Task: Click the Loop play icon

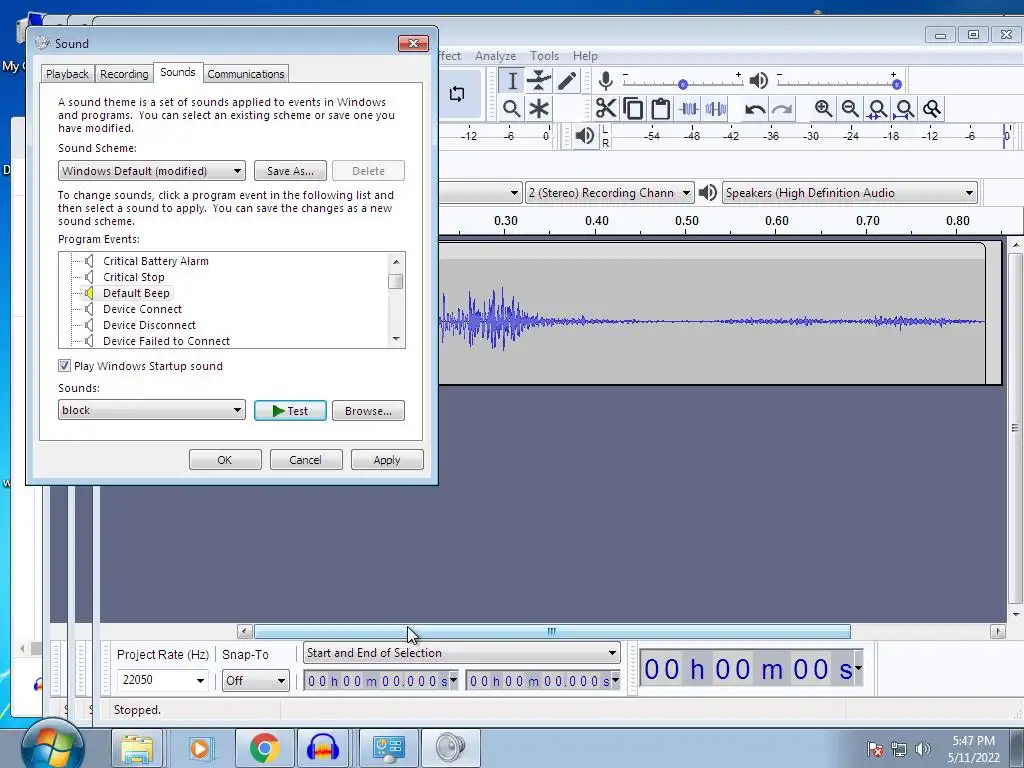Action: 457,94
